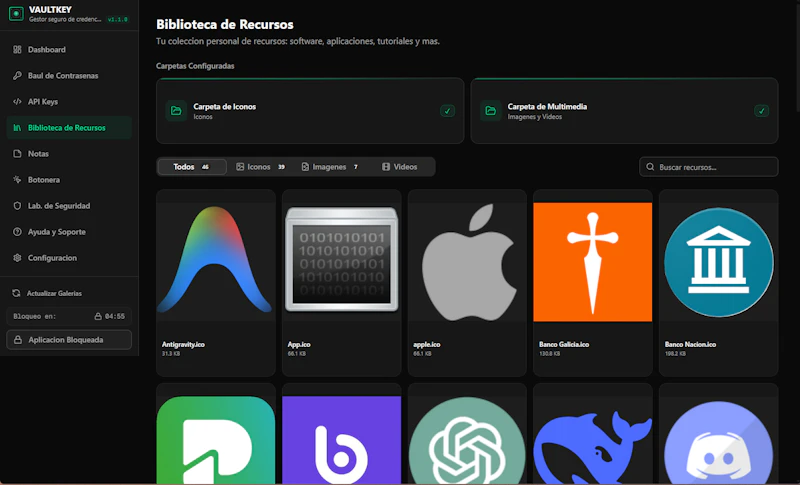Click the code brackets API Keys icon
The image size is (800, 485).
pyautogui.click(x=17, y=101)
